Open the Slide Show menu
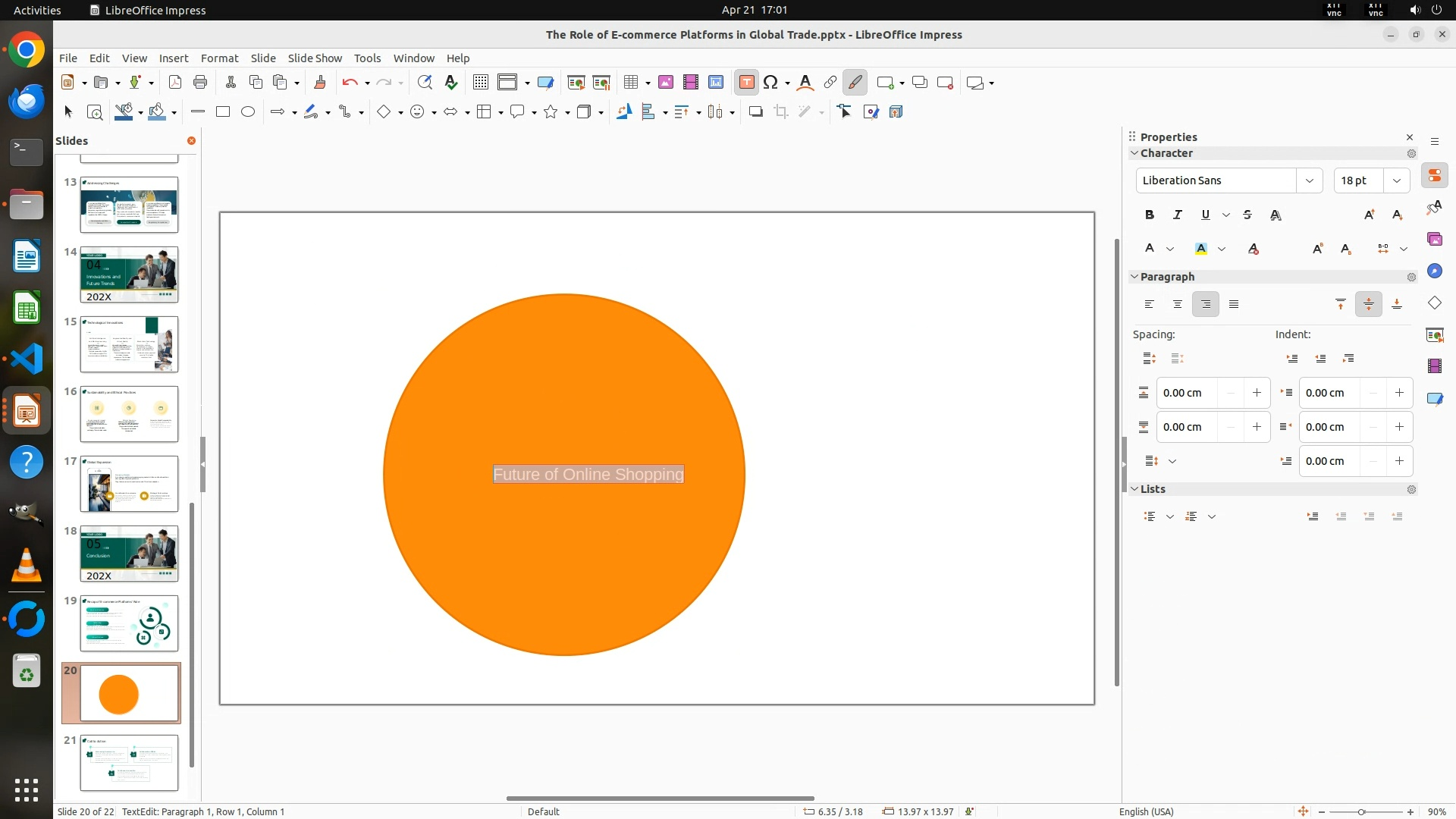 315,58
